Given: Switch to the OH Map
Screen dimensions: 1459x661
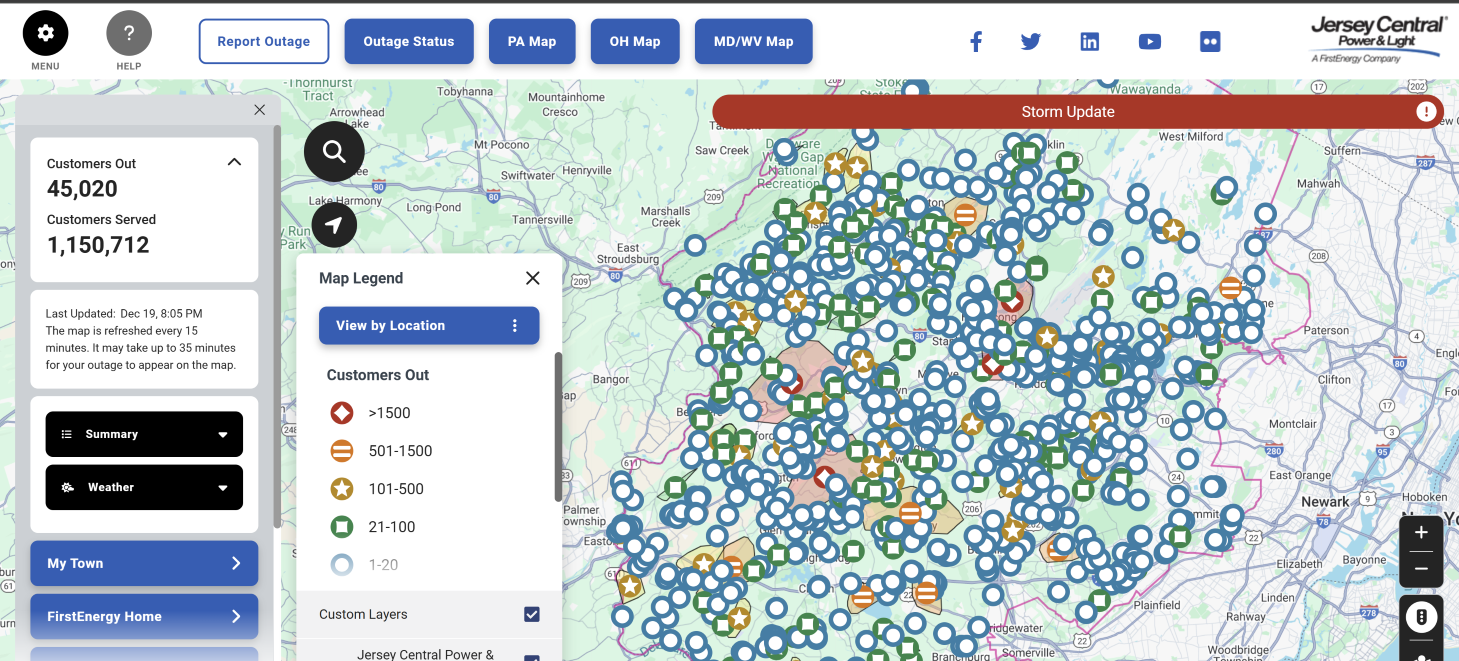Looking at the screenshot, I should (x=635, y=41).
